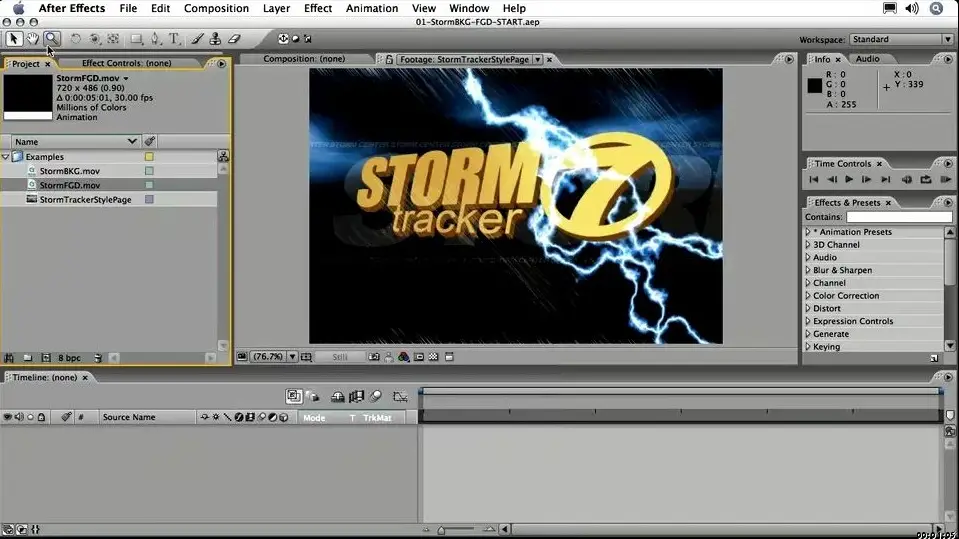Jump to last frame in Time Controls
This screenshot has height=539, width=959.
tap(886, 179)
